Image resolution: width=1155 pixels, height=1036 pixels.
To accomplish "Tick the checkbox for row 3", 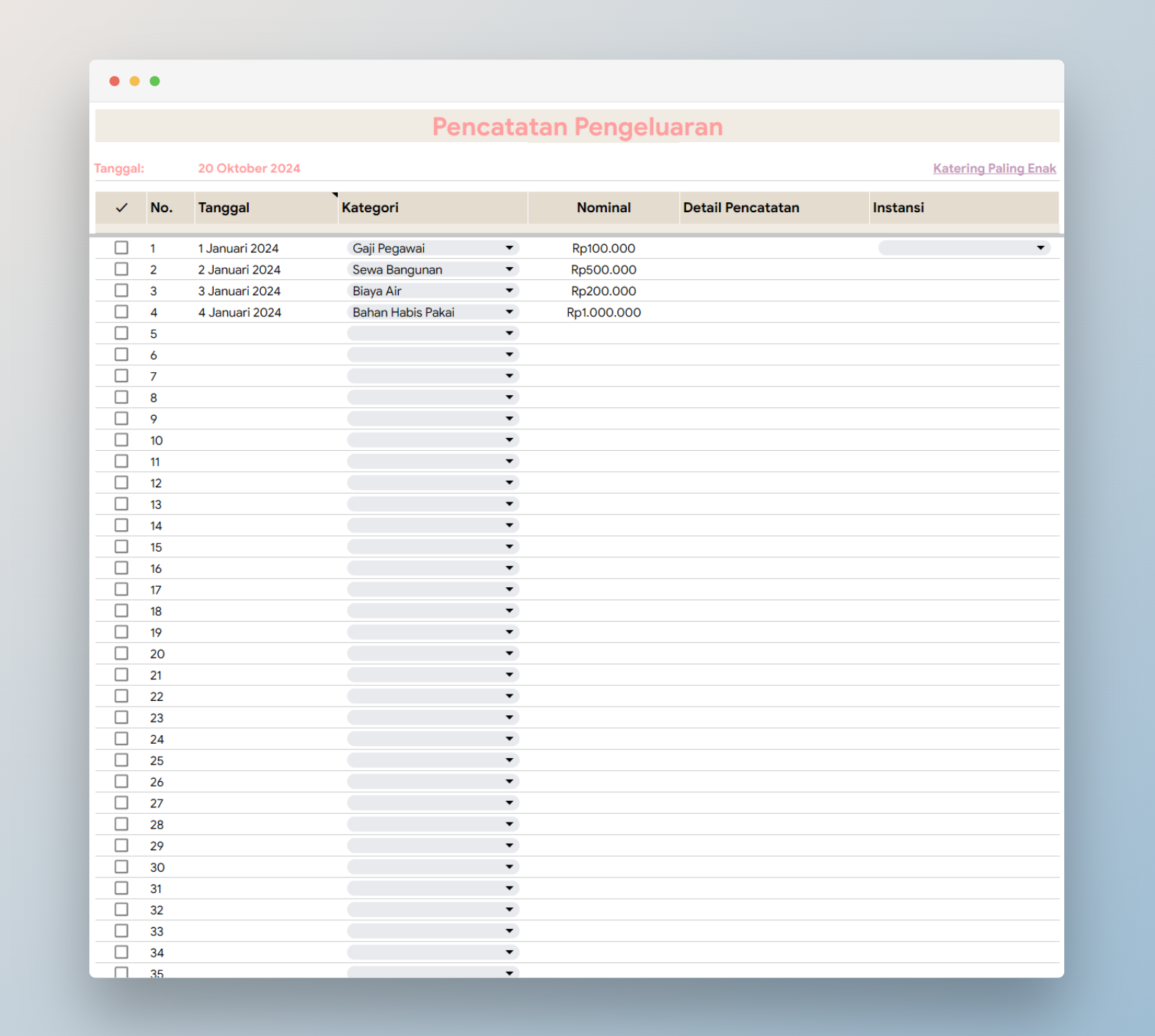I will point(122,291).
